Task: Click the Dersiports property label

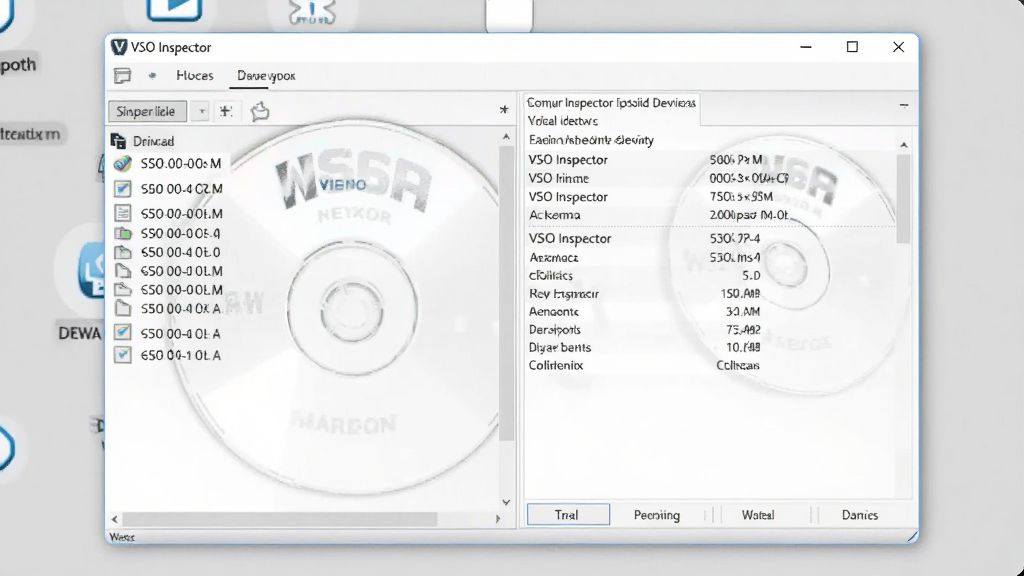Action: coord(554,330)
